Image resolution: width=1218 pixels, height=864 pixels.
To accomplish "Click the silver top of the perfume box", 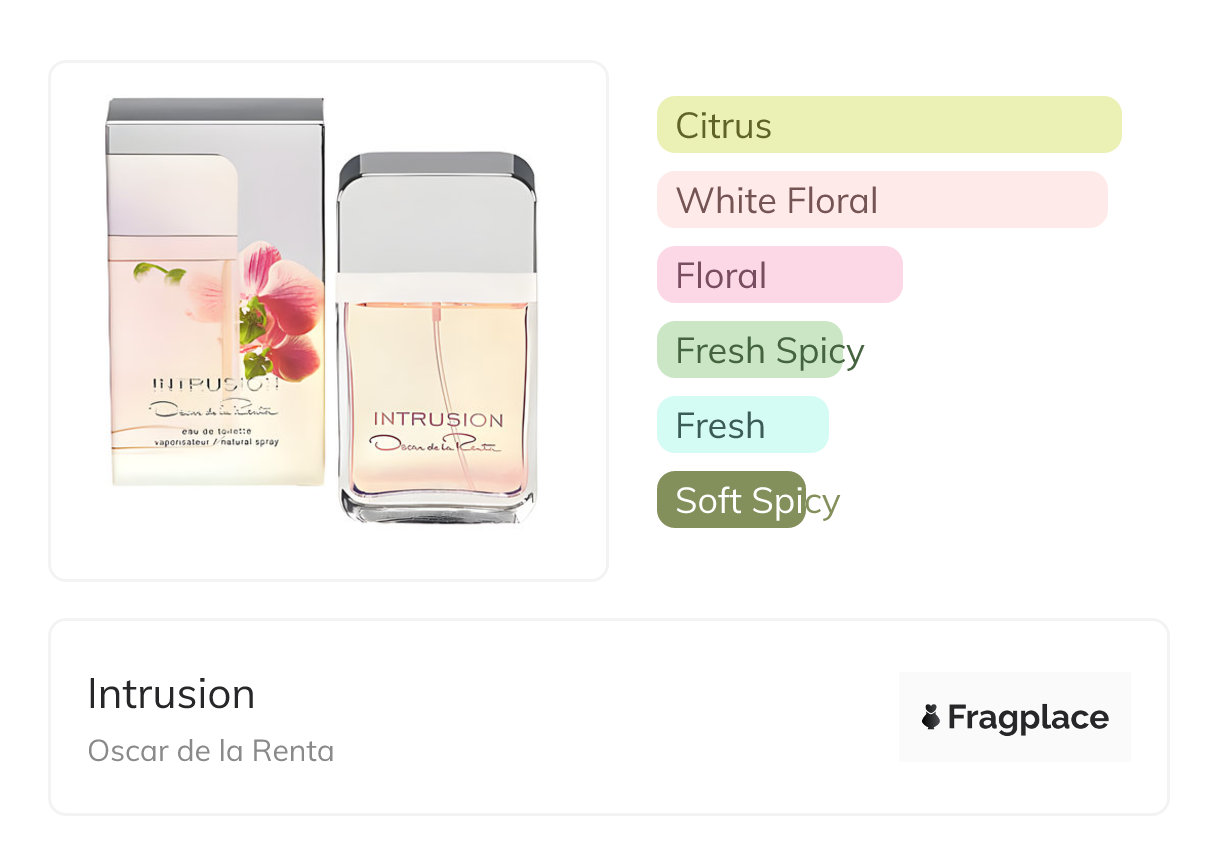I will tap(215, 110).
